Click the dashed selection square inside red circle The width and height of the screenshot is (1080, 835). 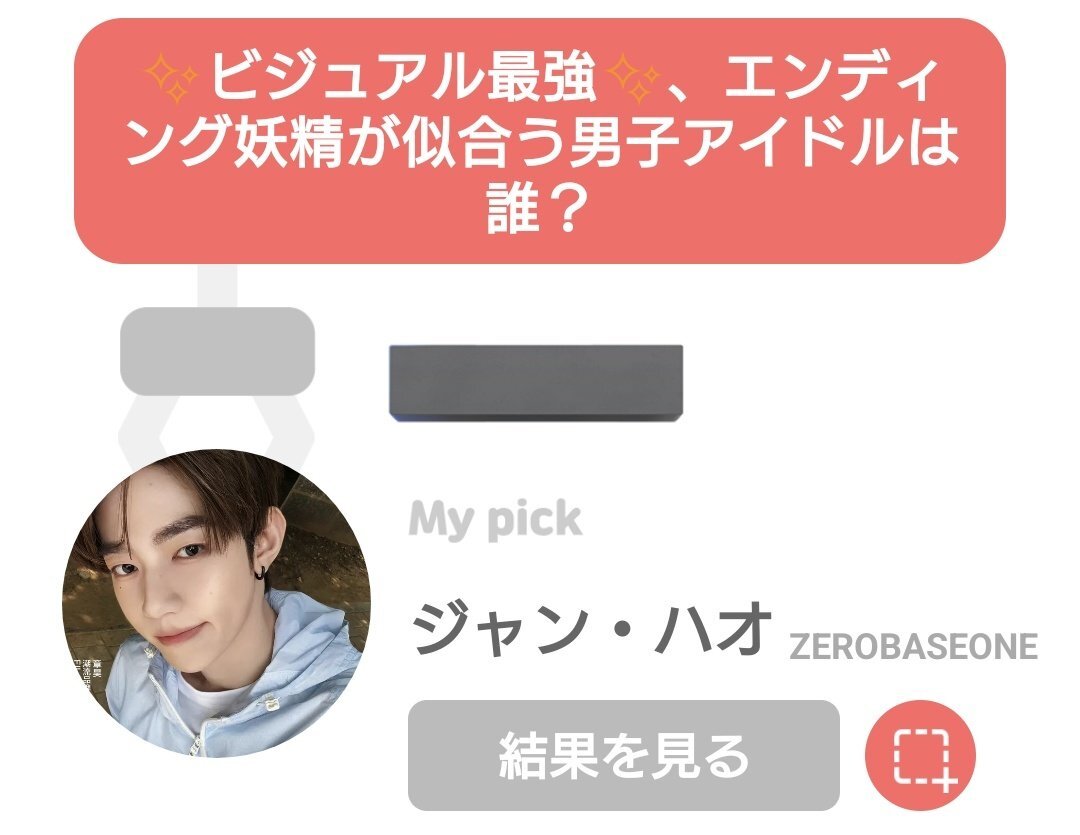[x=921, y=756]
